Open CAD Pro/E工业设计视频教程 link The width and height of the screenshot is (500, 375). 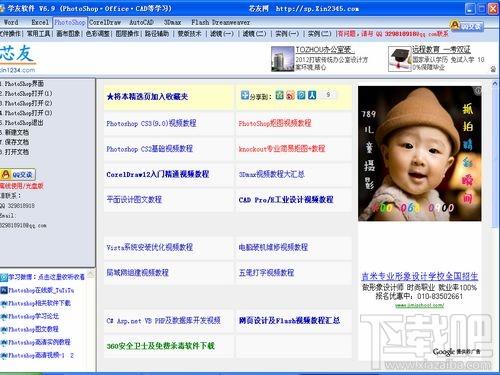[286, 200]
